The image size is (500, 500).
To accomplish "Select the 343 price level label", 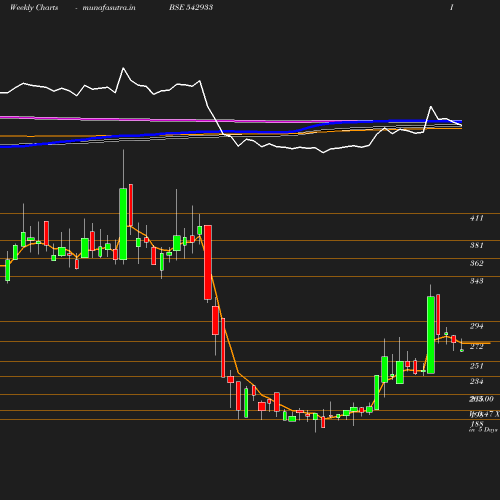I will 477,281.
